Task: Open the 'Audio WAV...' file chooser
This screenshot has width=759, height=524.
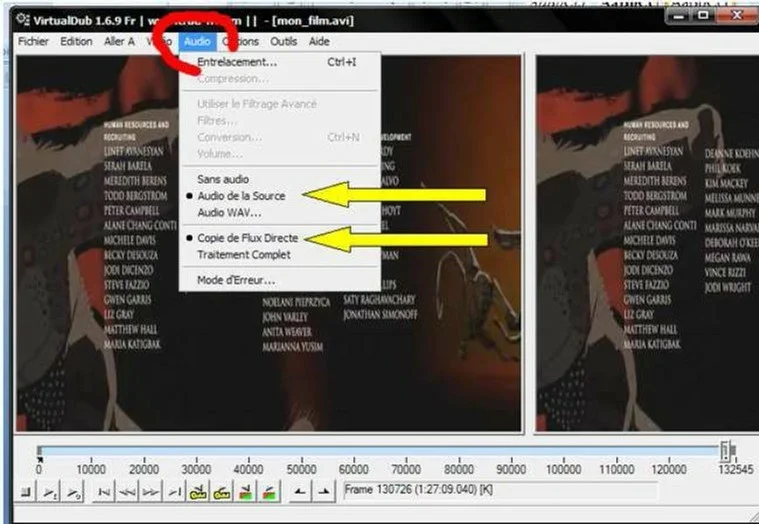Action: click(229, 212)
